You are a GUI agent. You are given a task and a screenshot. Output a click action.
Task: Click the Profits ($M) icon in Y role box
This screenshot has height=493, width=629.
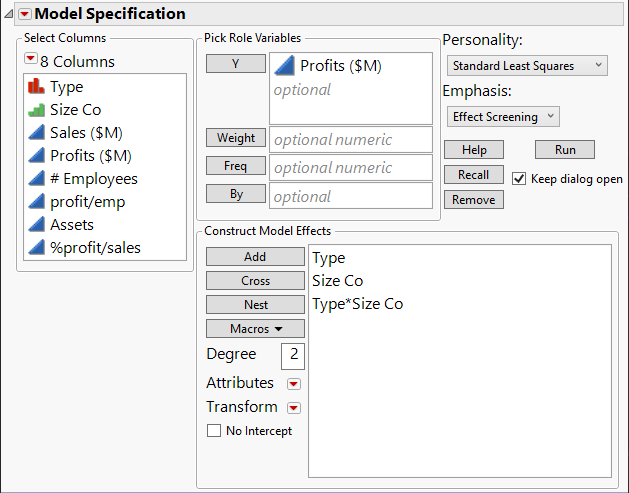(284, 66)
